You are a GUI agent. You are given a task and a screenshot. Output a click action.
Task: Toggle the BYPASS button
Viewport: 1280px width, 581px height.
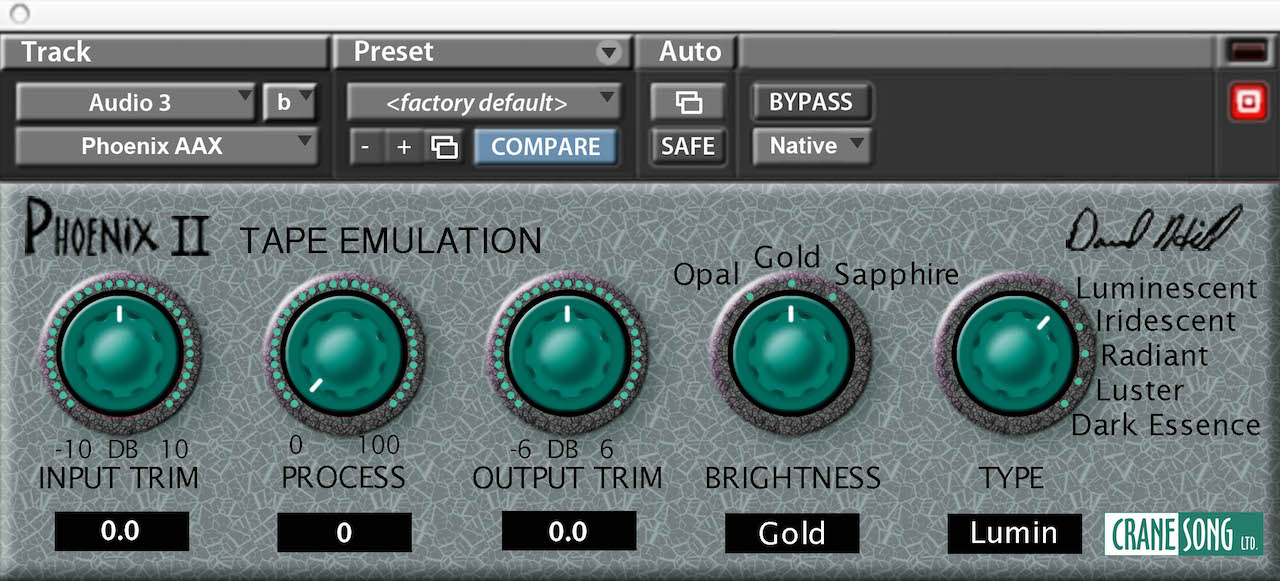810,102
